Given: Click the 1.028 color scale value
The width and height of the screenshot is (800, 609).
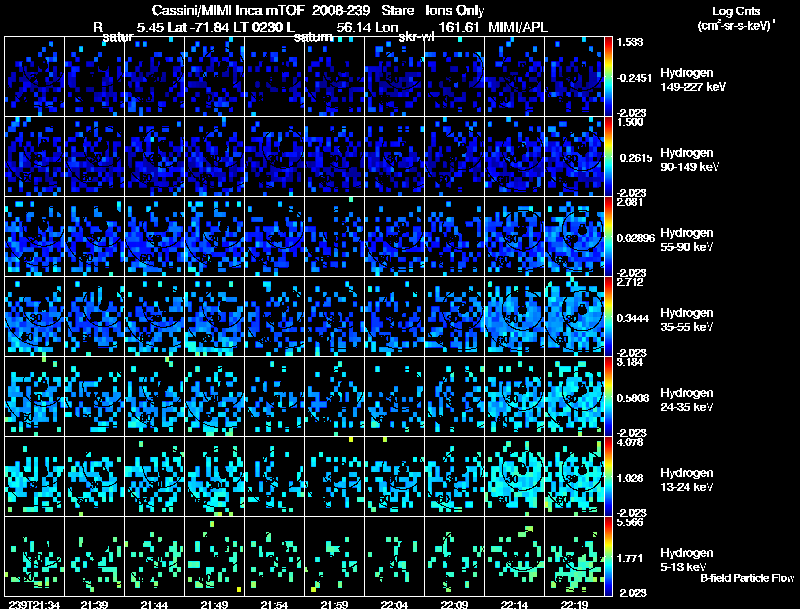Looking at the screenshot, I should click(632, 478).
